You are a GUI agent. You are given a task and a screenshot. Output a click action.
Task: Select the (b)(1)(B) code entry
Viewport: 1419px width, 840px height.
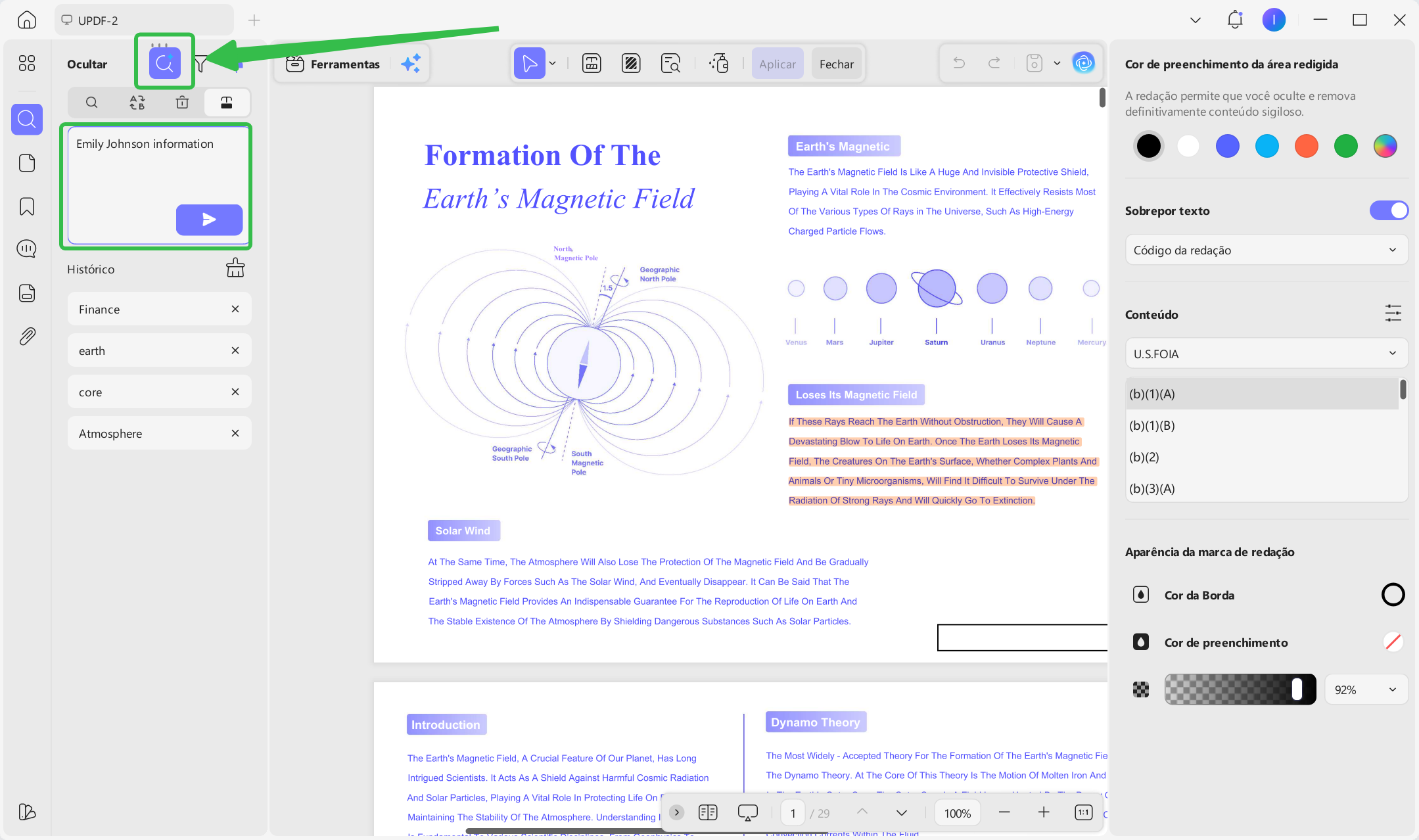pyautogui.click(x=1262, y=425)
